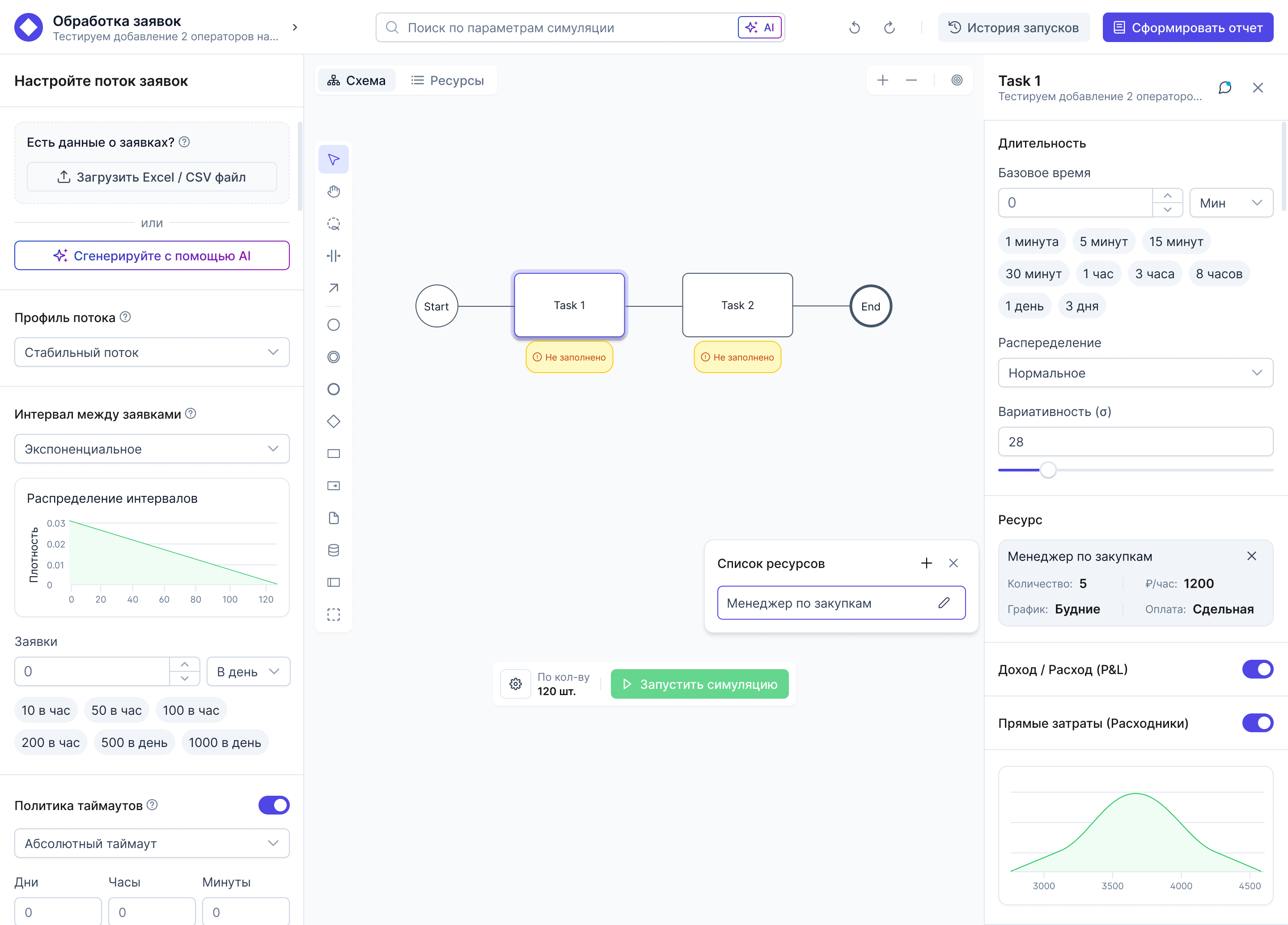Image resolution: width=1288 pixels, height=925 pixels.
Task: Expand Распределение dropdown set to Нормальное
Action: pos(1135,373)
